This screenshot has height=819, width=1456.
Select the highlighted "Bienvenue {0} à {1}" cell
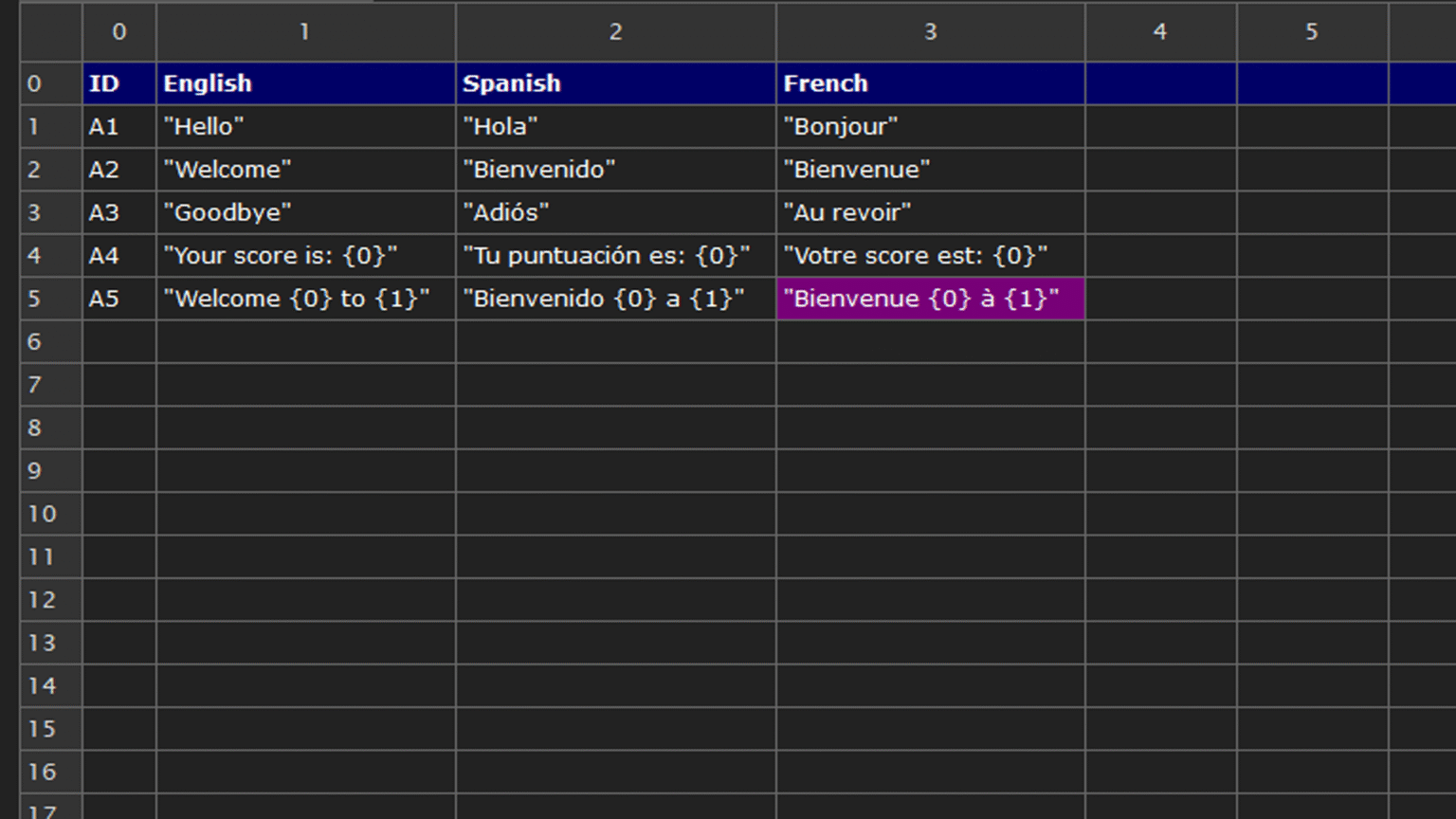point(929,299)
